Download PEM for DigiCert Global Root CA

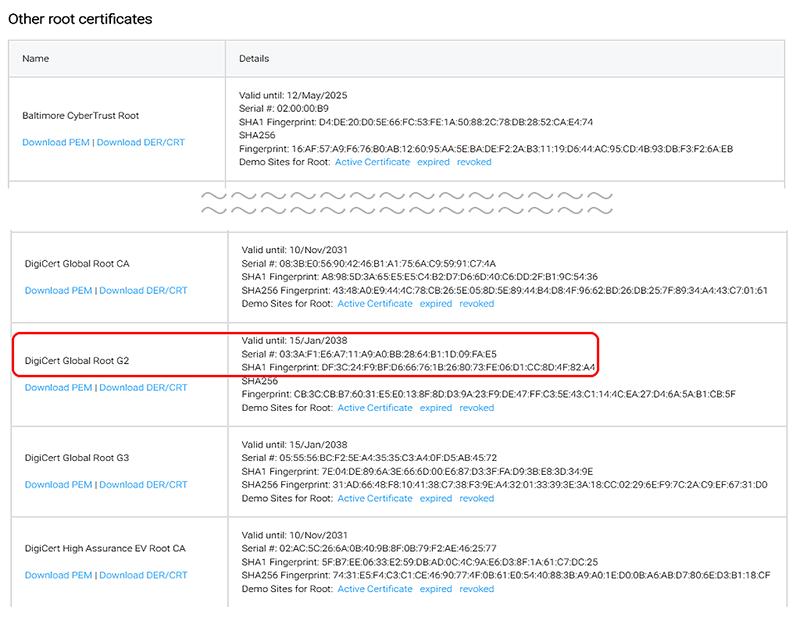pos(59,290)
